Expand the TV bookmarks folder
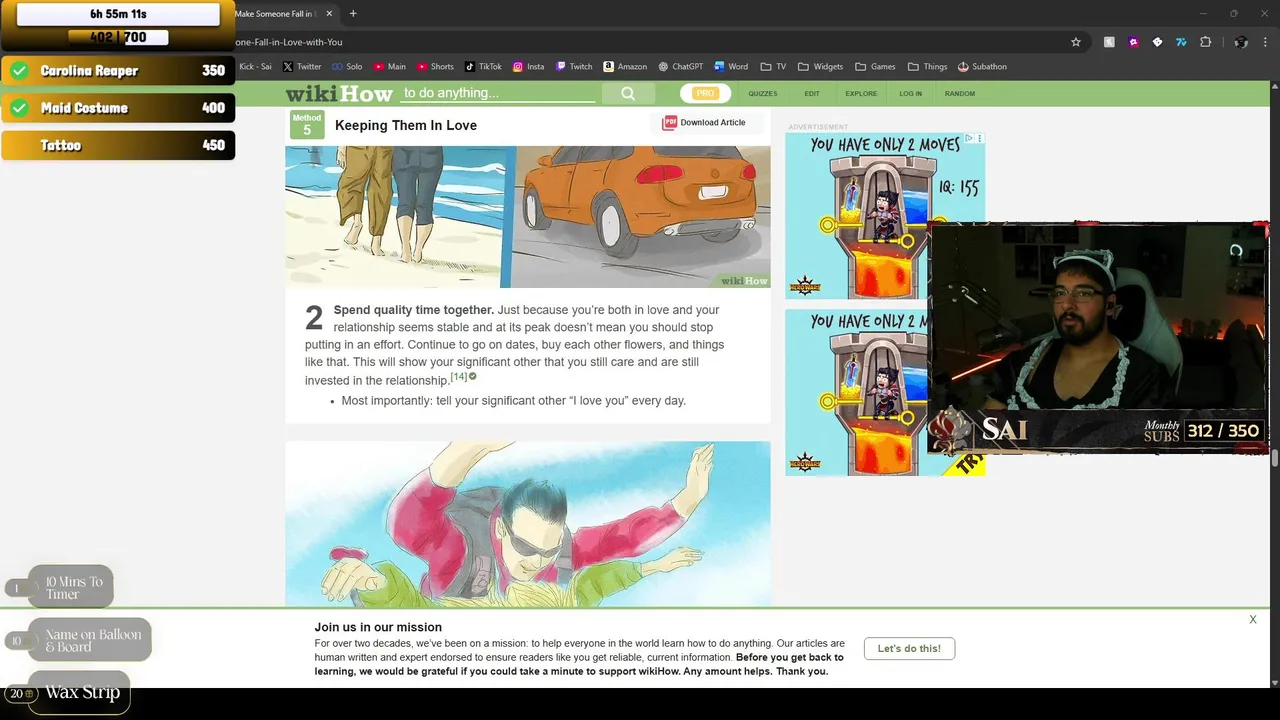 773,67
